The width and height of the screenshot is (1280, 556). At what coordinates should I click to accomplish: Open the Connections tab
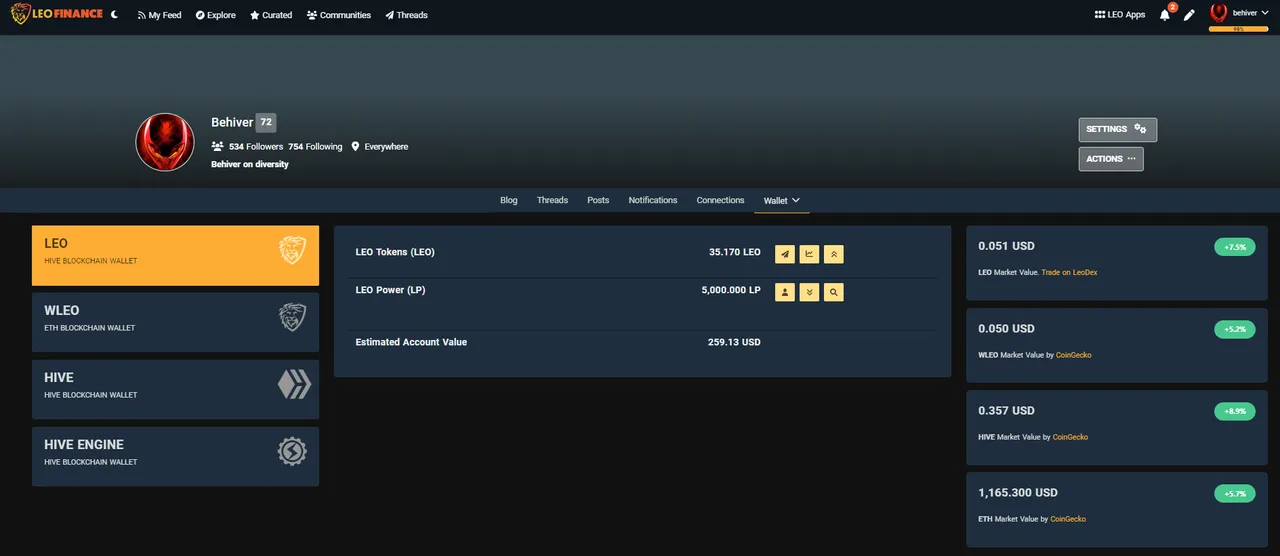pos(721,200)
